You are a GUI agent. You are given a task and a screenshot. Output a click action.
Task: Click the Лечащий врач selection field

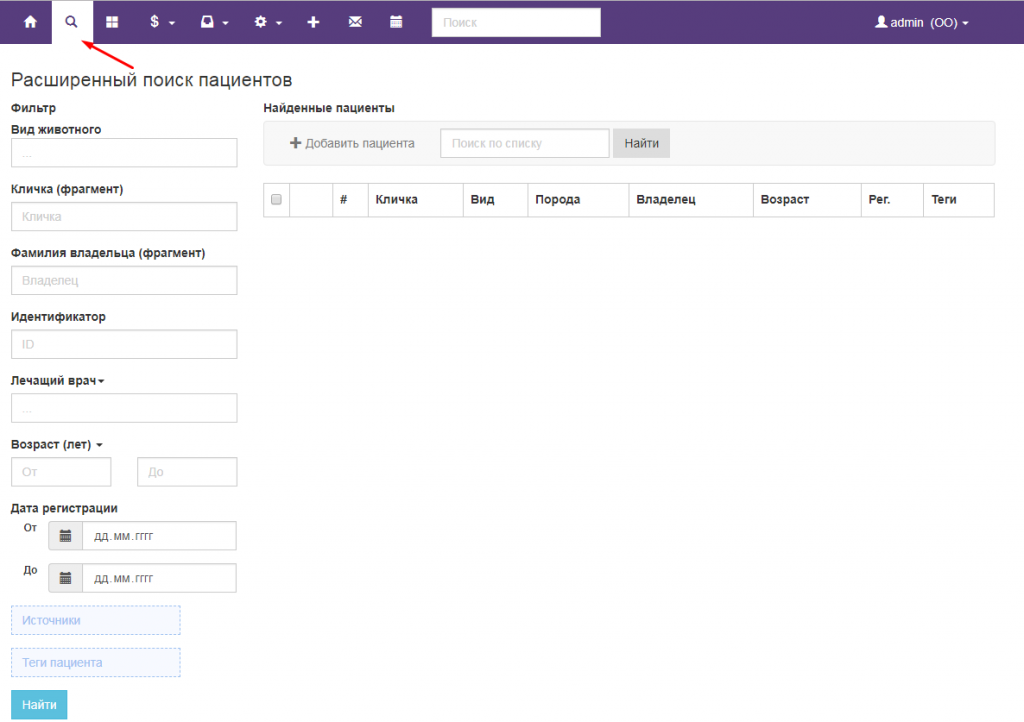(124, 408)
